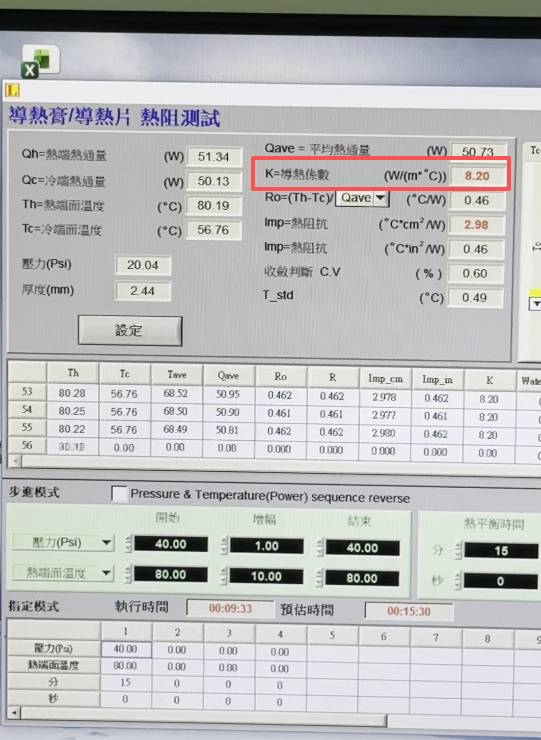Screen dimensions: 541x740
Task: Click the 壓力(Psi) row header in sequence table
Action: (x=53, y=648)
